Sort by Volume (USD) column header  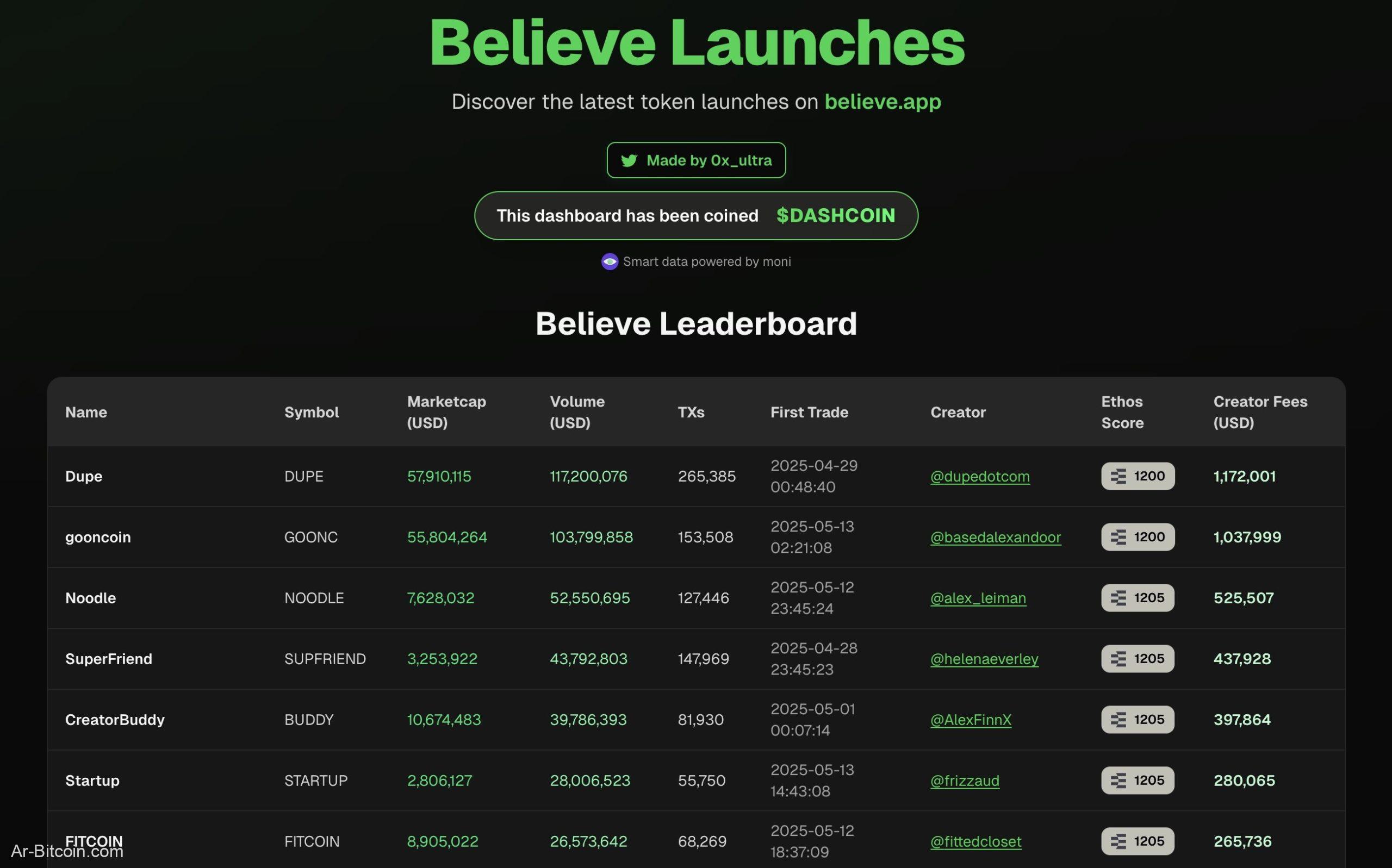tap(577, 412)
